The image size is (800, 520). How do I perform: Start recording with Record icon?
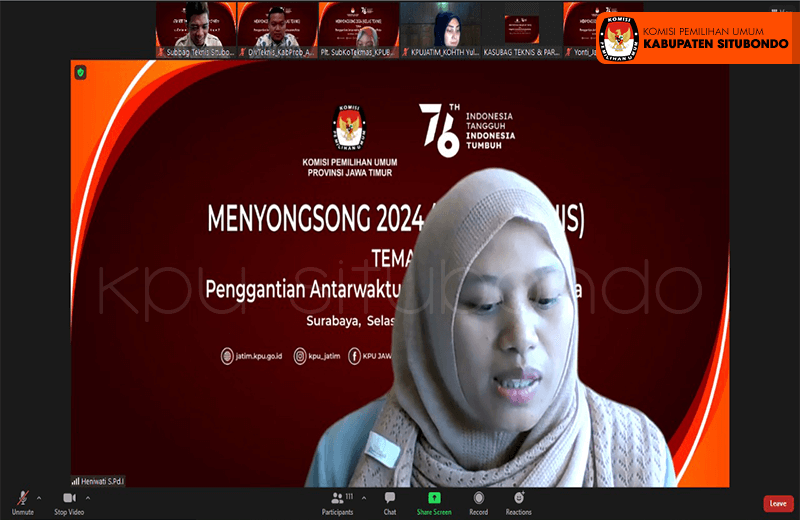pos(479,499)
